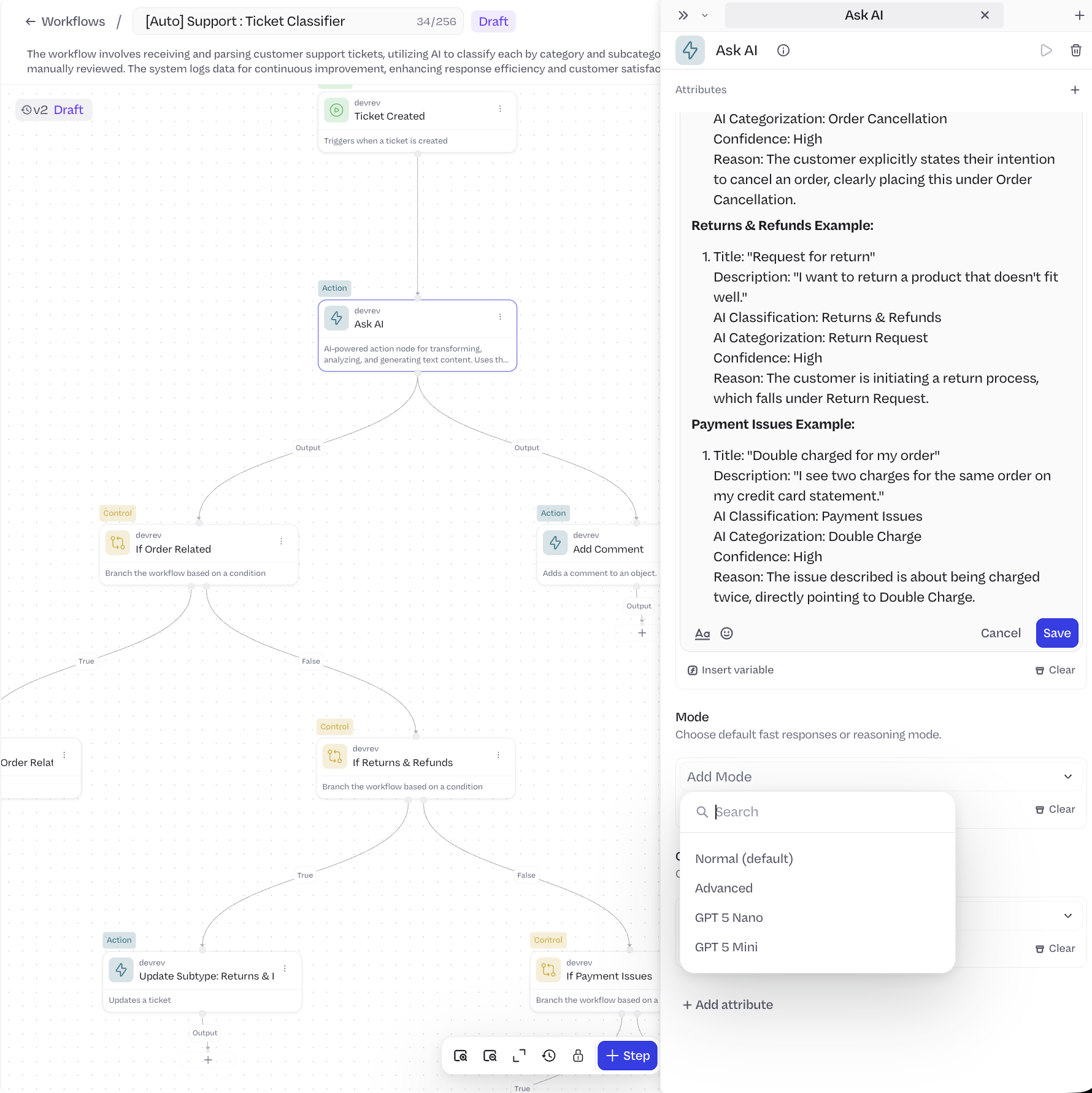Select Advanced mode
The height and width of the screenshot is (1093, 1092).
(x=817, y=888)
